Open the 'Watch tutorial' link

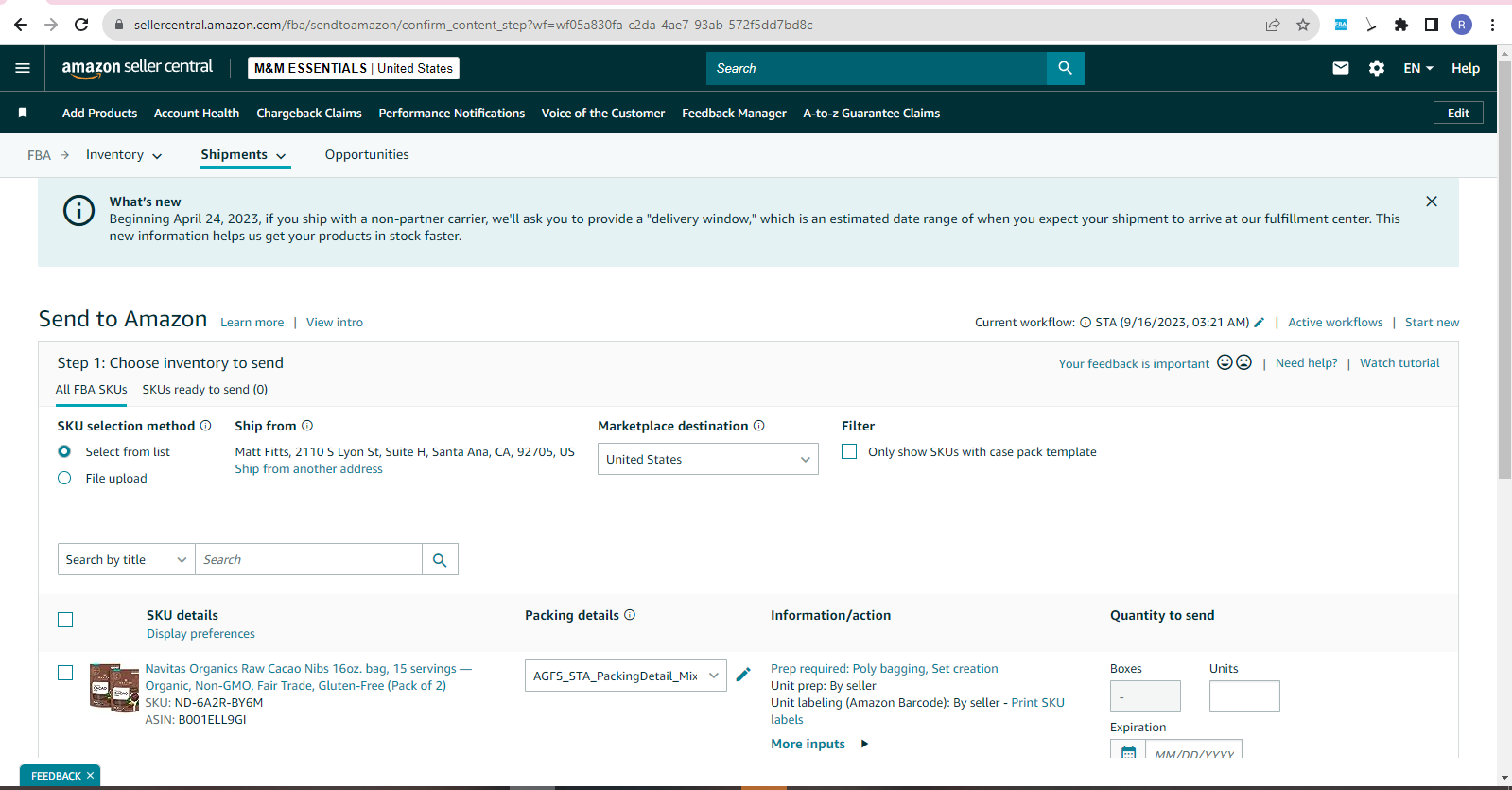1399,362
